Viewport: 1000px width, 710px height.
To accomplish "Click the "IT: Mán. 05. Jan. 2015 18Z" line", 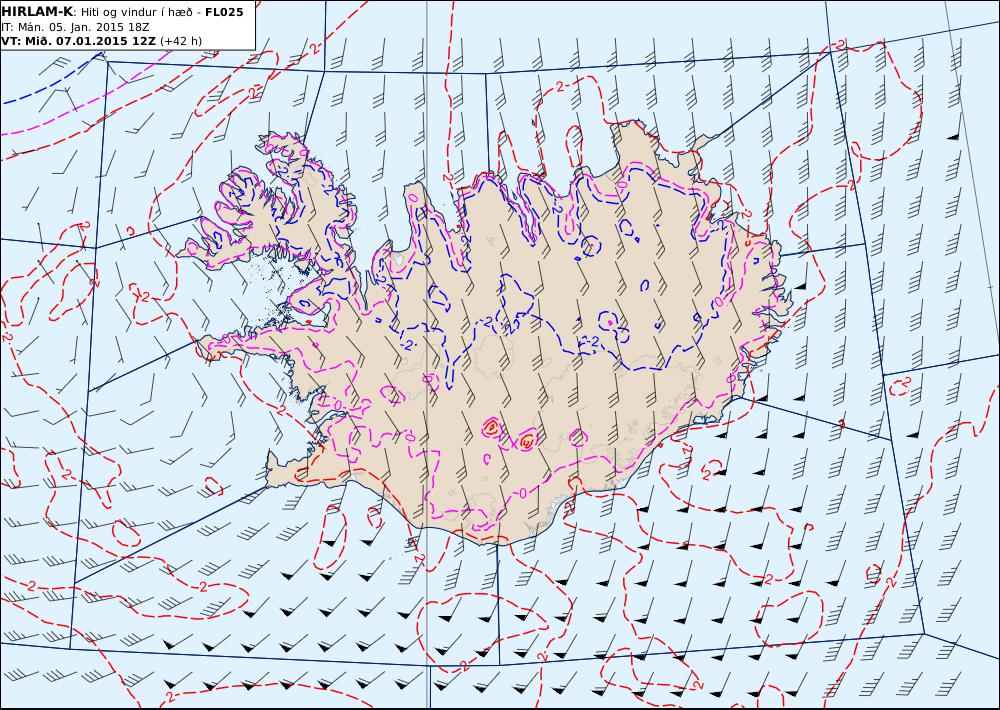I will coord(75,27).
